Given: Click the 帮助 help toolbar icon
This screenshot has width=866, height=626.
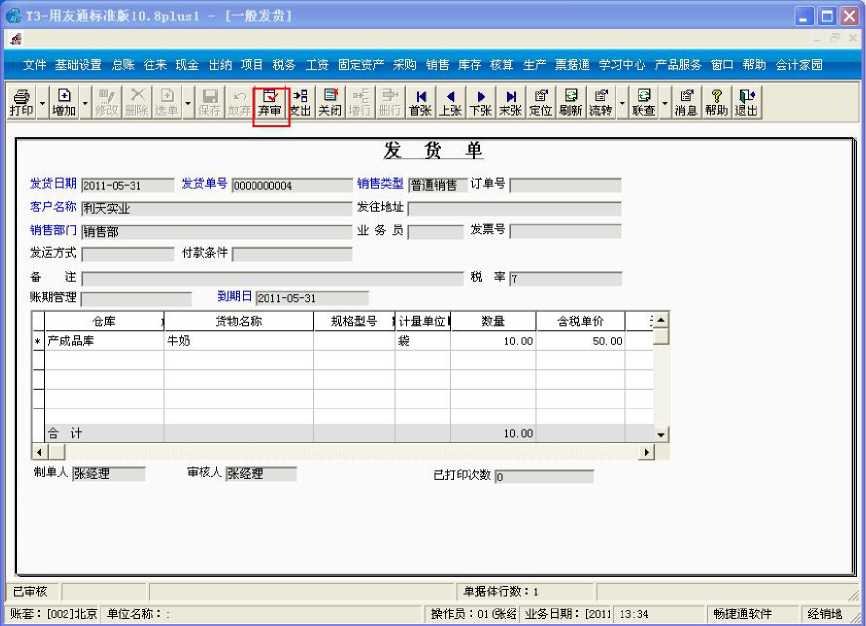Looking at the screenshot, I should tap(716, 103).
